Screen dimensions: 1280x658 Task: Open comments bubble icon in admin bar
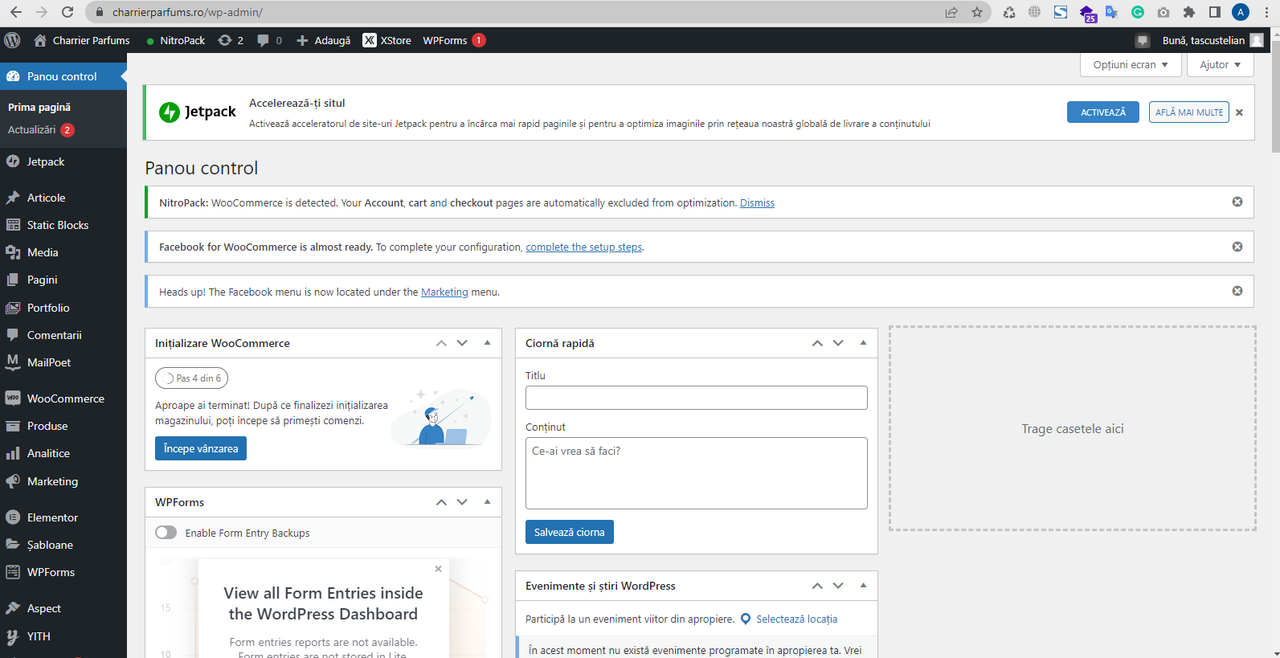coord(269,40)
